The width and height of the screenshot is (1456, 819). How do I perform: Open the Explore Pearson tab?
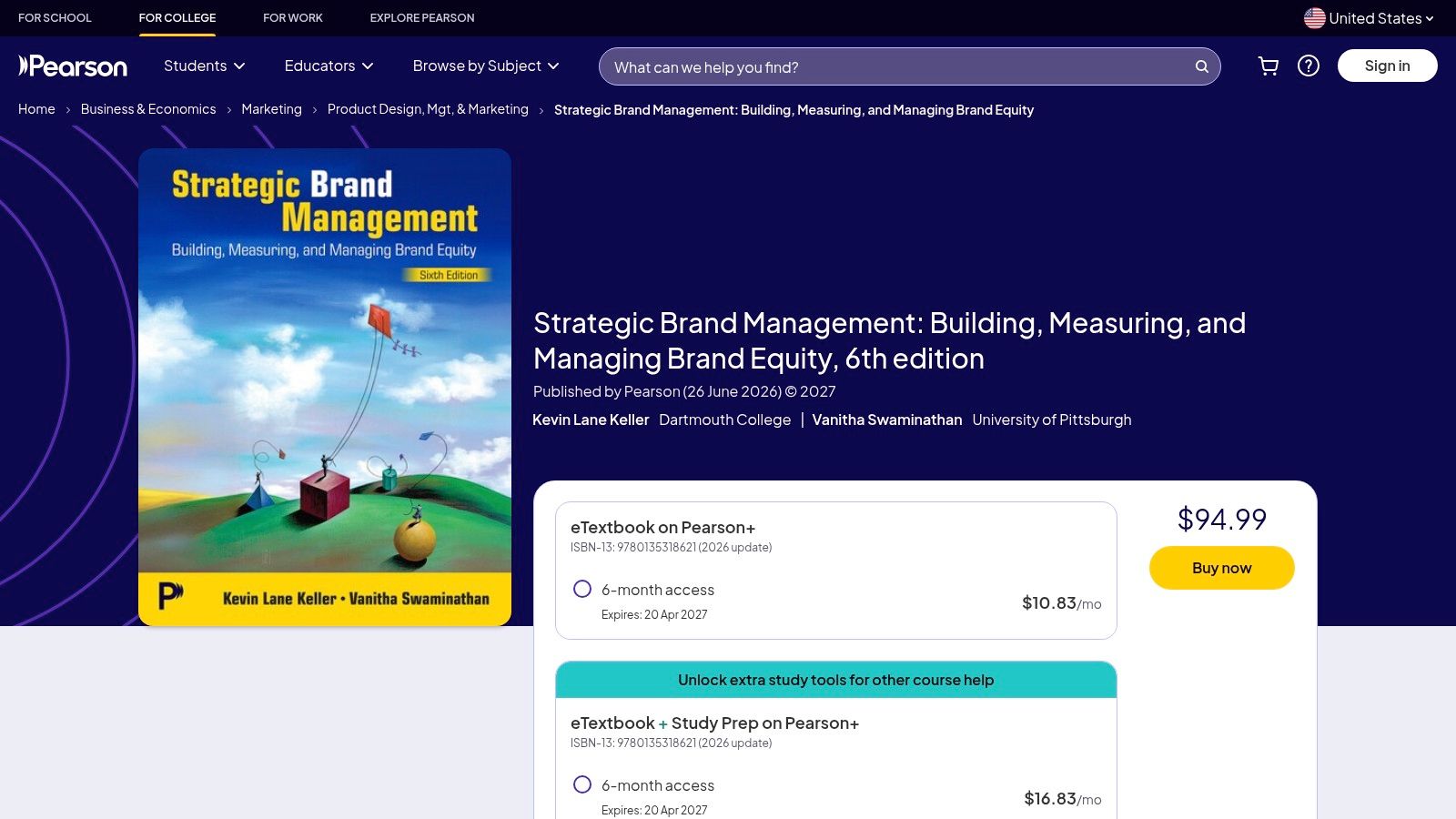[422, 18]
